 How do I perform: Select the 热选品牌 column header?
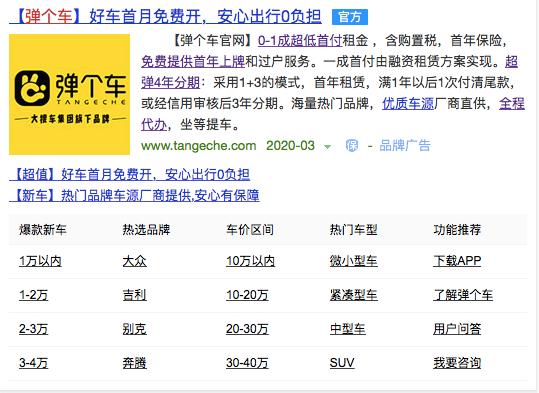146,229
